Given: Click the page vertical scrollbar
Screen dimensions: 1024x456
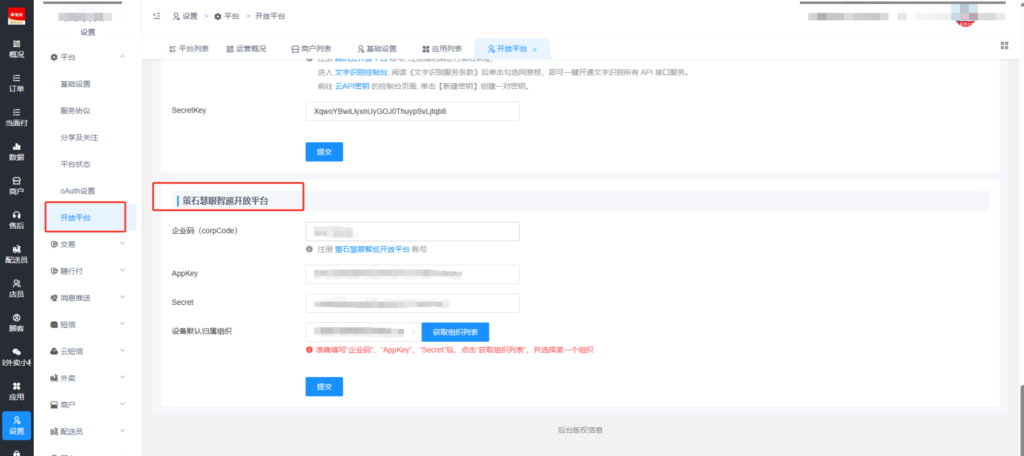Looking at the screenshot, I should point(1021,418).
